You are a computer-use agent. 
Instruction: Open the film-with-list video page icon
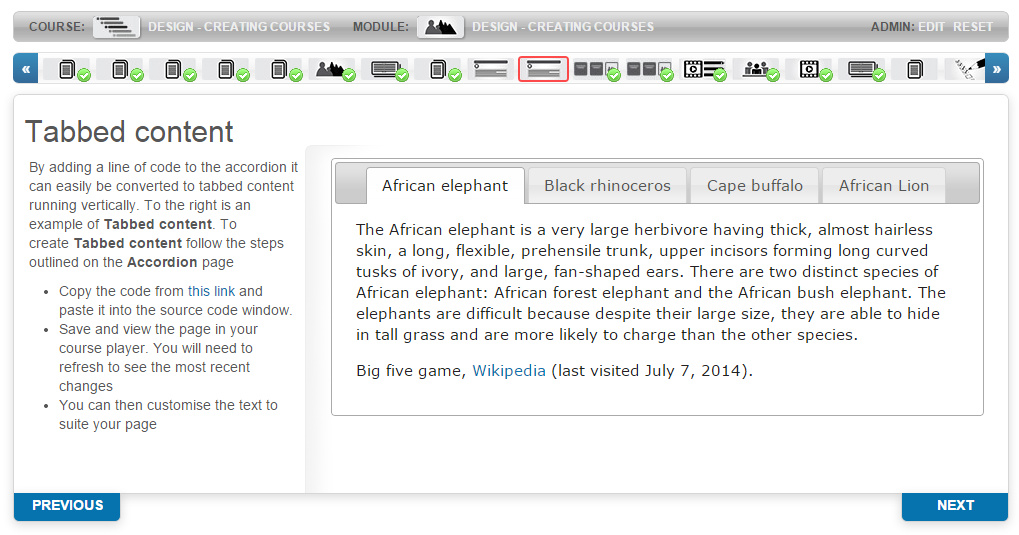(702, 69)
